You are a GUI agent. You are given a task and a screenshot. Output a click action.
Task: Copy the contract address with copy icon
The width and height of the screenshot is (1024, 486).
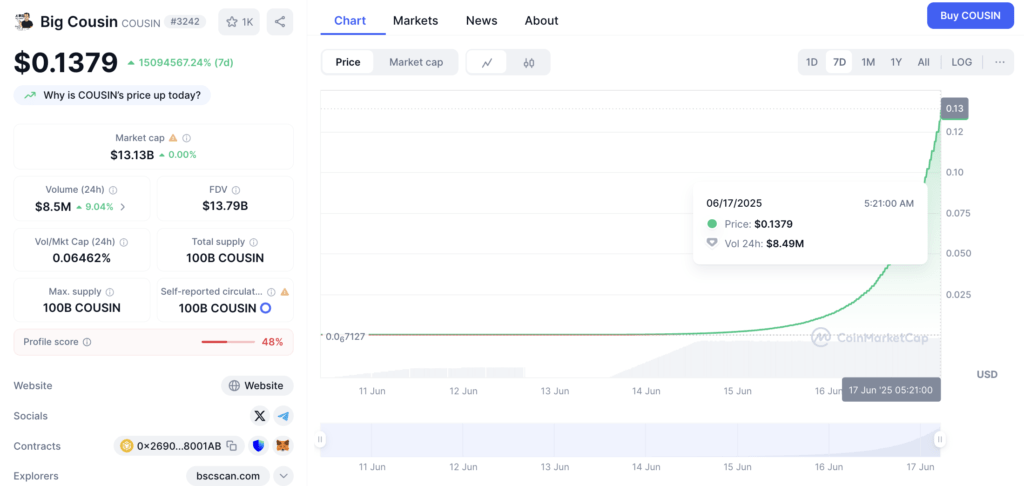pos(231,446)
